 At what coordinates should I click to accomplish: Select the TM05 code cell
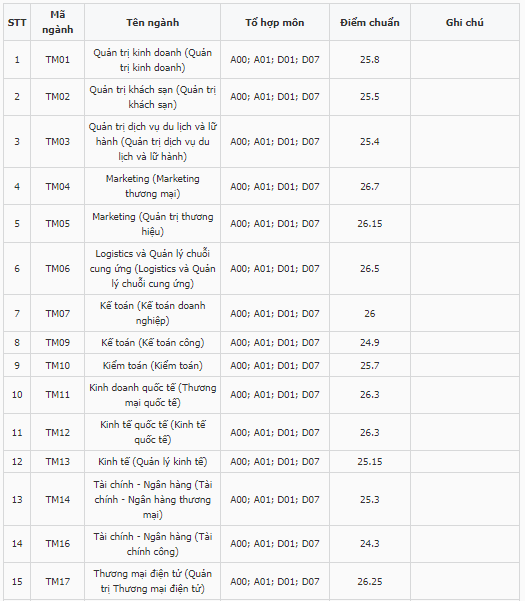(57, 223)
